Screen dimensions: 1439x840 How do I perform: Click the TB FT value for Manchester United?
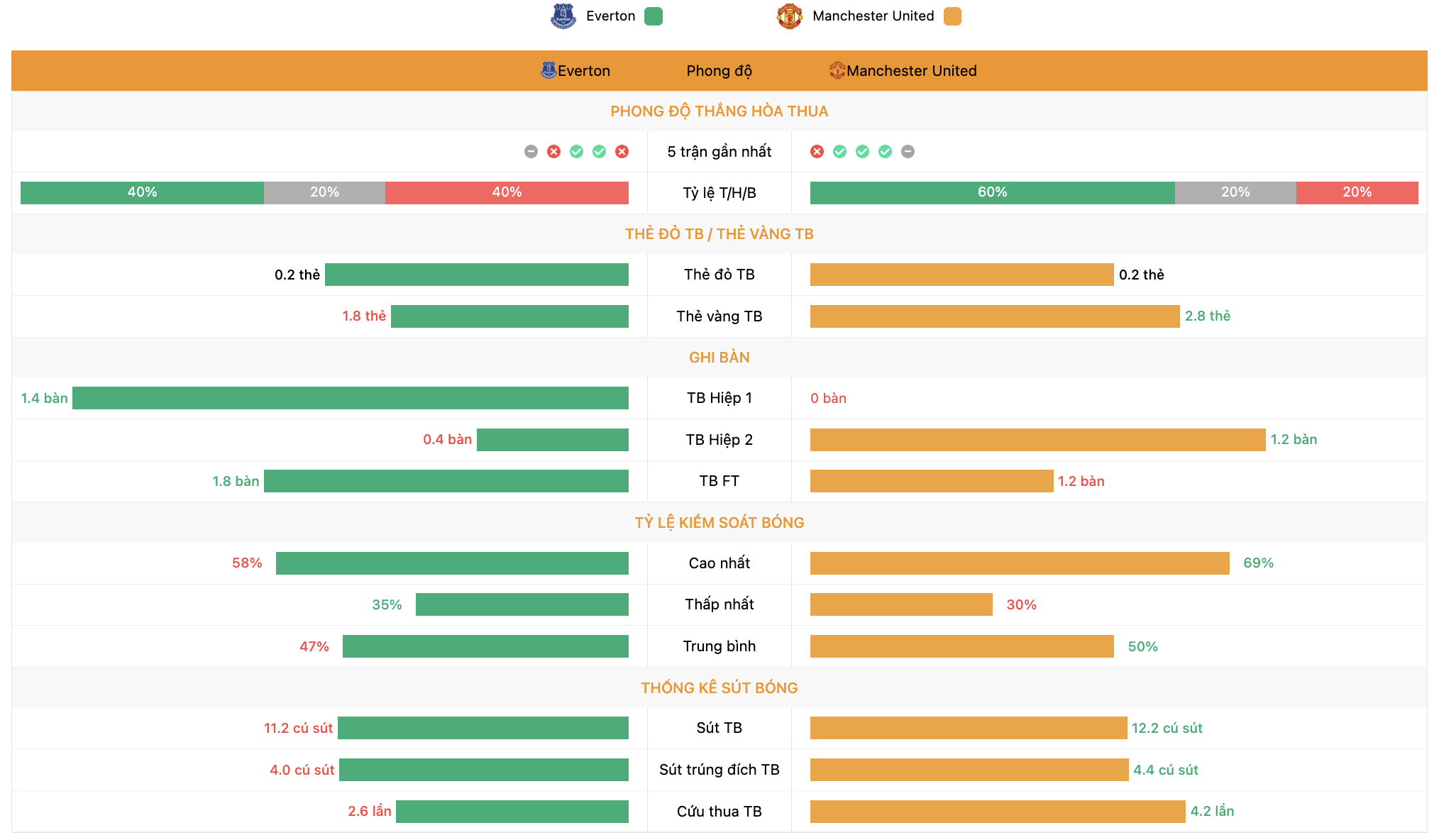pos(1112,481)
